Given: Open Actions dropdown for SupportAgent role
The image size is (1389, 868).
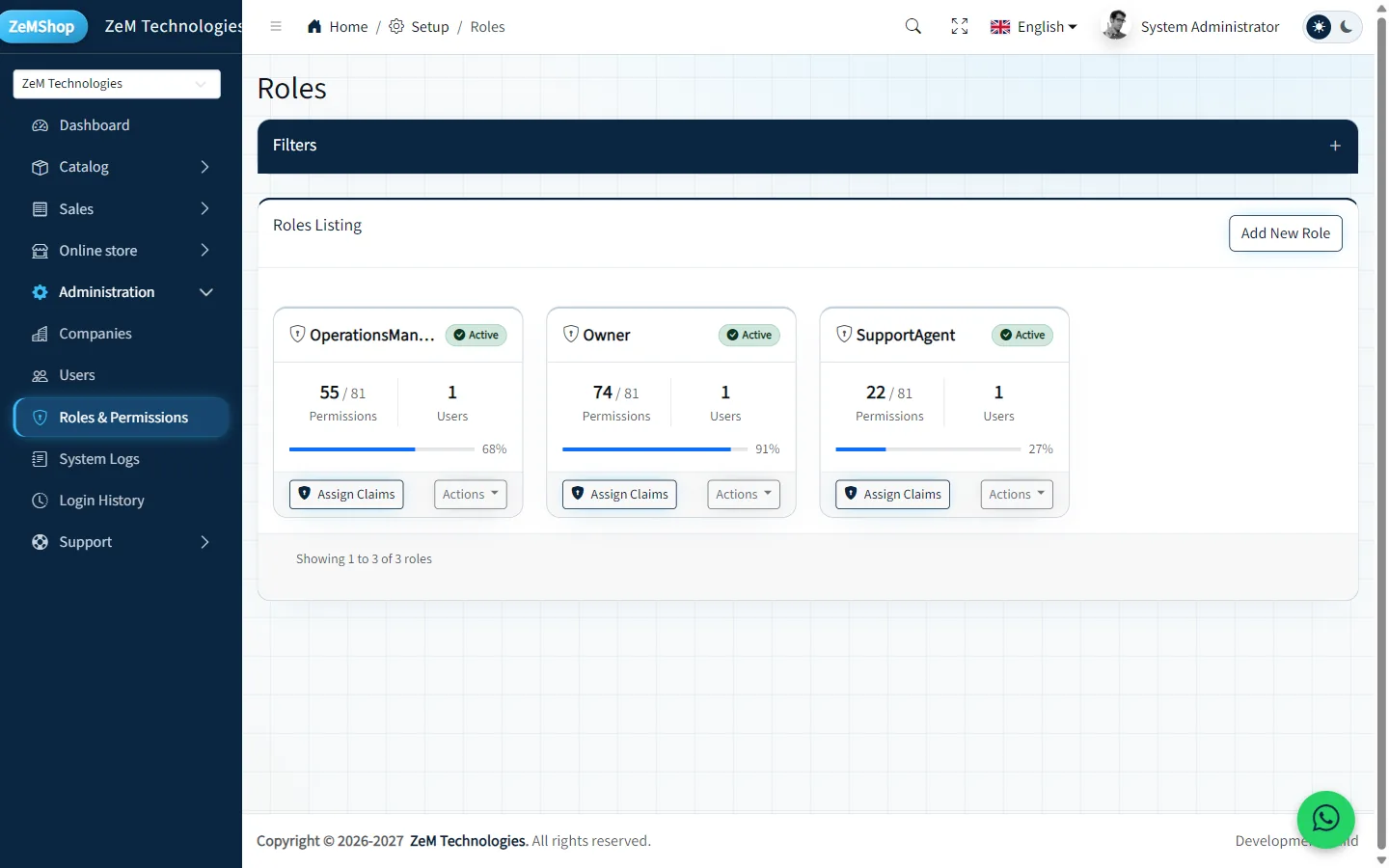Looking at the screenshot, I should [1017, 494].
